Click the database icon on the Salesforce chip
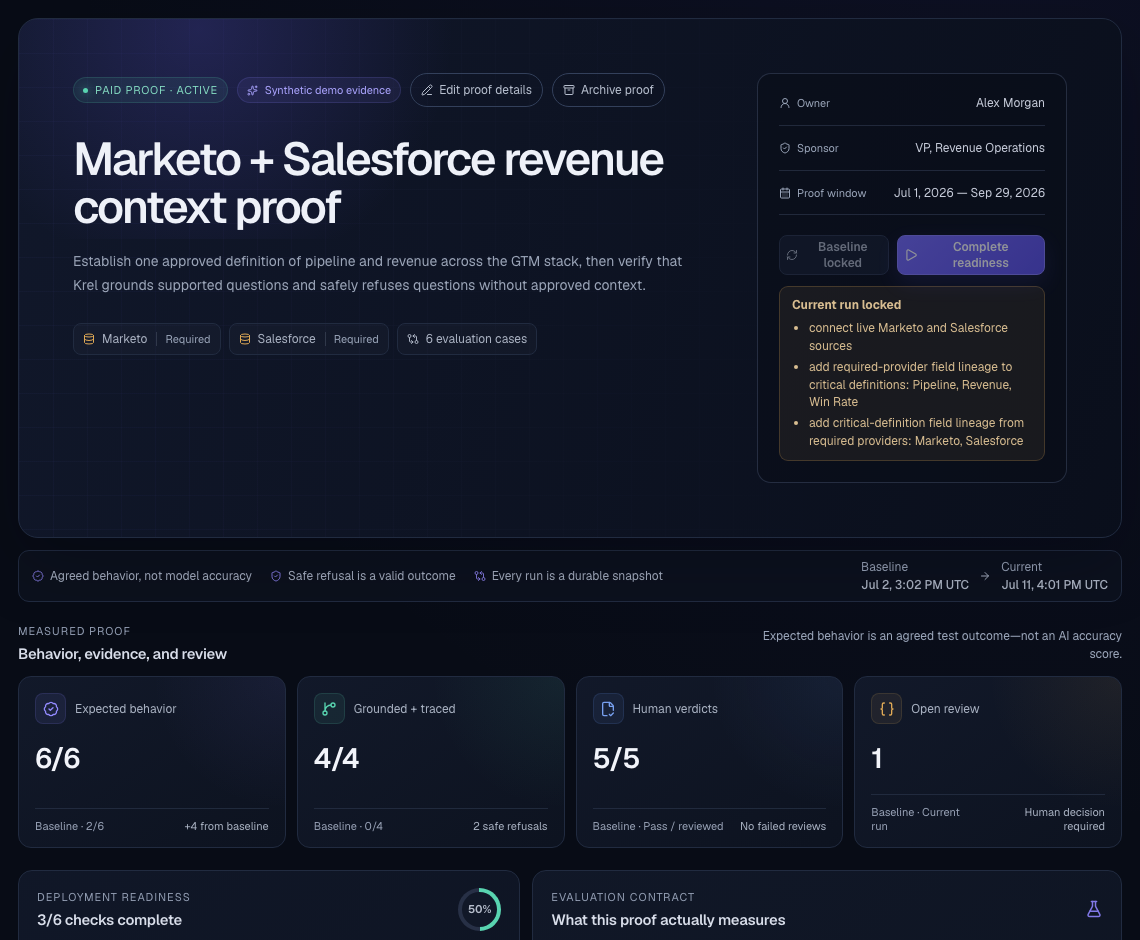1140x940 pixels. (x=244, y=340)
